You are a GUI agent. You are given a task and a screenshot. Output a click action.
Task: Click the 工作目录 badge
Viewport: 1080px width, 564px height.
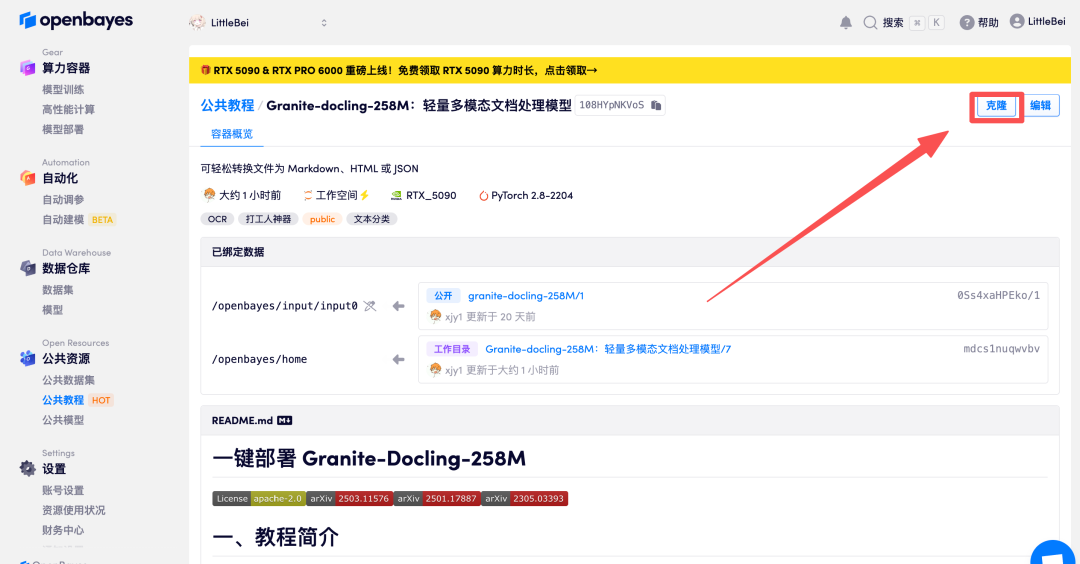(452, 349)
